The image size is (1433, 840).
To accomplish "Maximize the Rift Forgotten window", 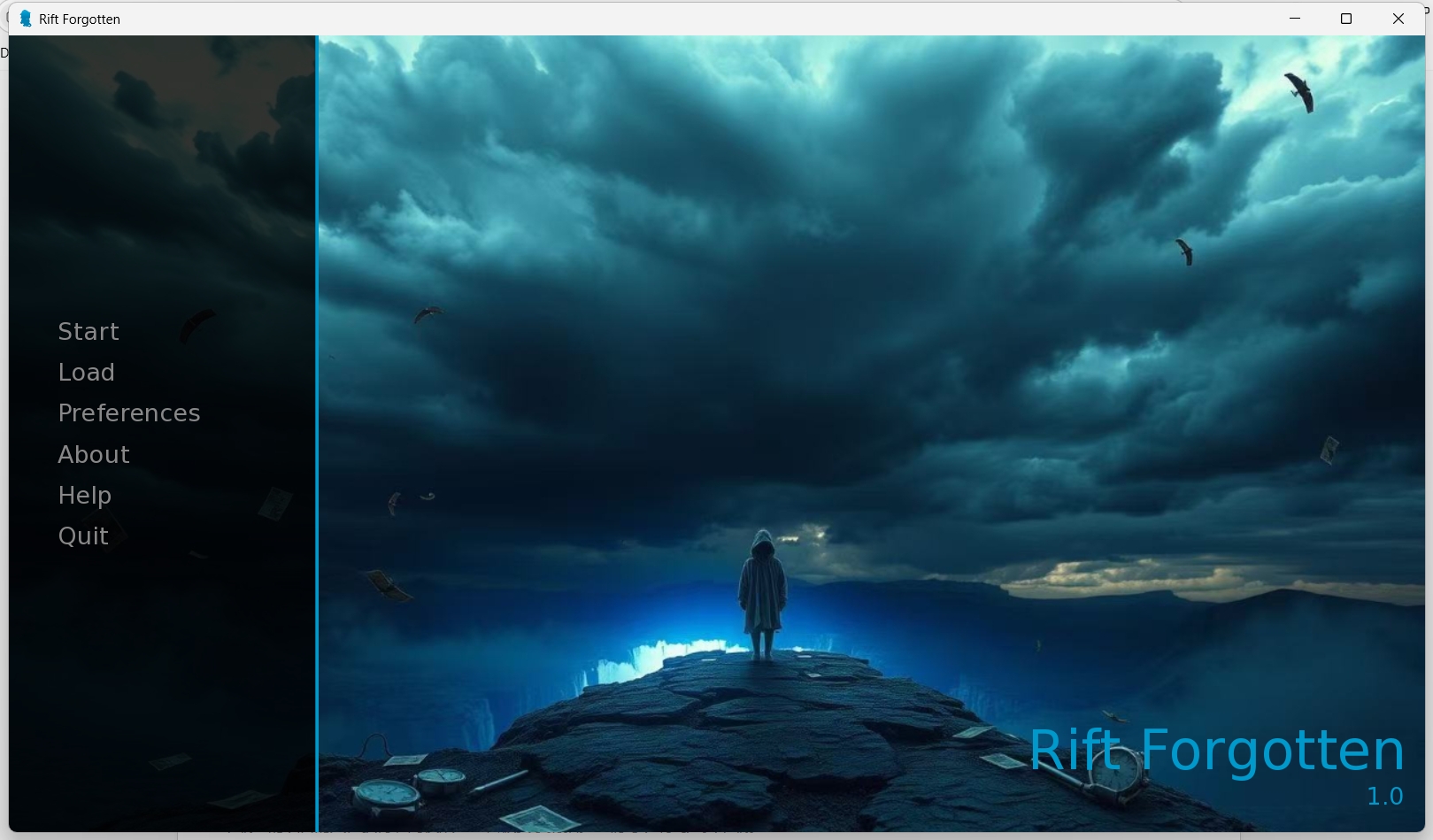I will click(1346, 19).
